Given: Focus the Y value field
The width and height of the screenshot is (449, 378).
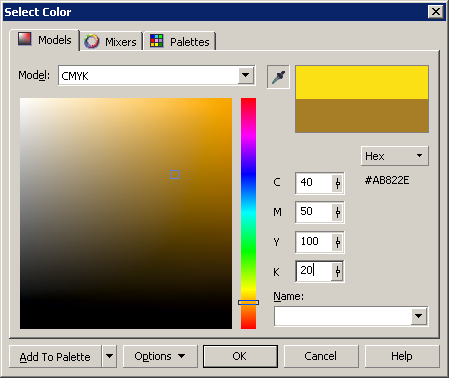Looking at the screenshot, I should [x=314, y=242].
